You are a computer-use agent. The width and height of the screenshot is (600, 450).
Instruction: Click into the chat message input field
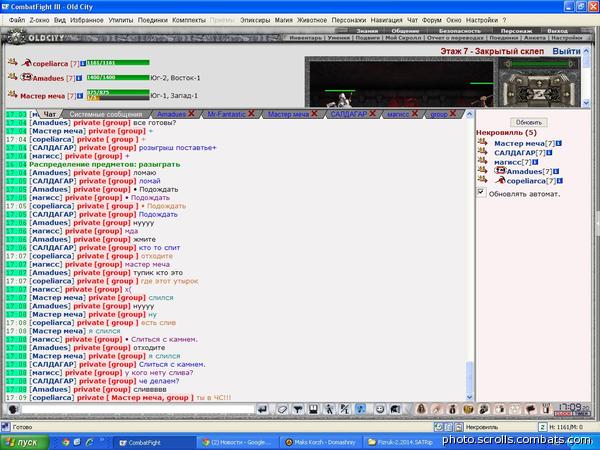tap(138, 409)
